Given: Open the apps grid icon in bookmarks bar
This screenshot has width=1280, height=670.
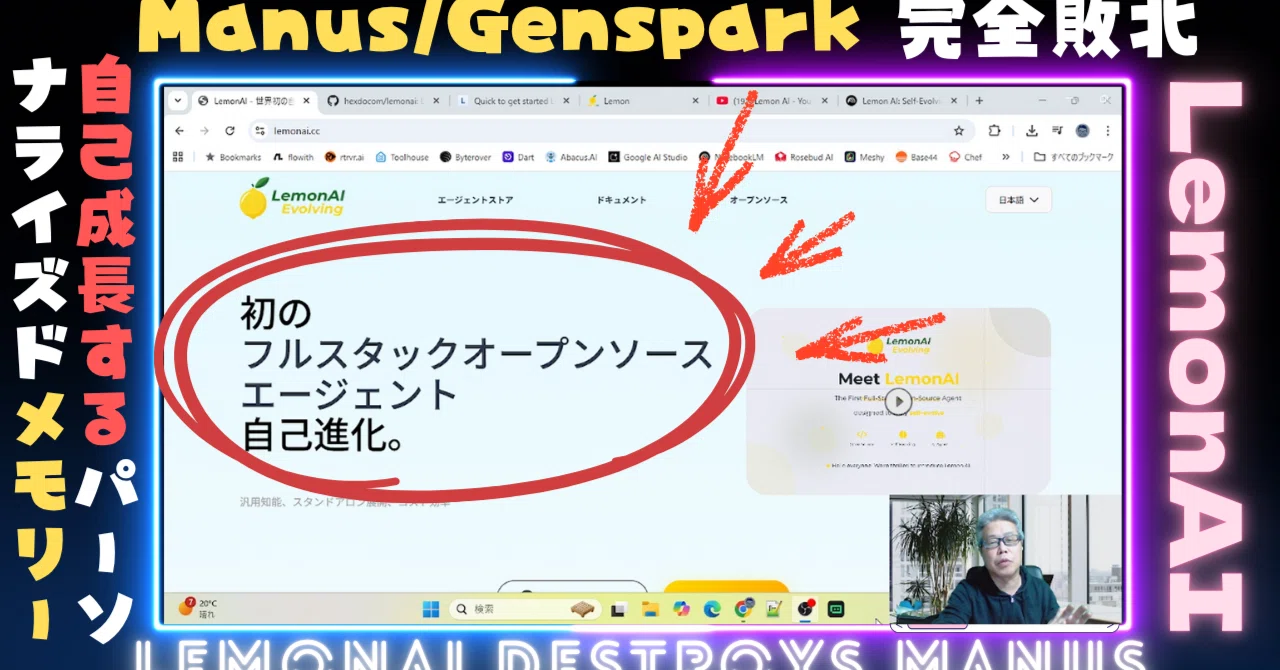Looking at the screenshot, I should click(179, 157).
